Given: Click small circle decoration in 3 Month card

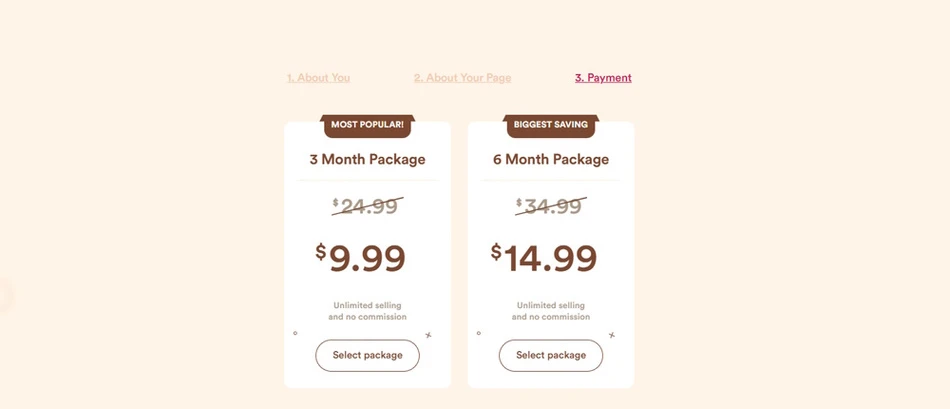Looking at the screenshot, I should click(295, 333).
